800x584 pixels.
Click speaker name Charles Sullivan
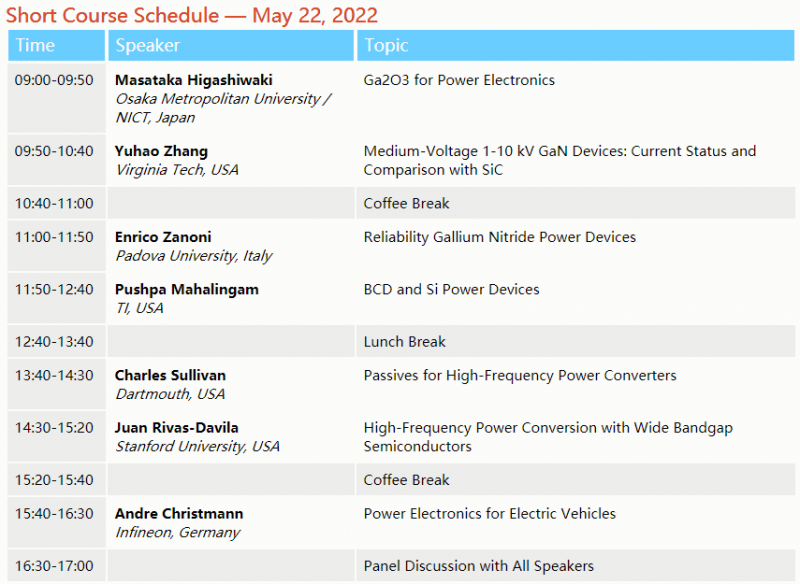click(x=170, y=375)
